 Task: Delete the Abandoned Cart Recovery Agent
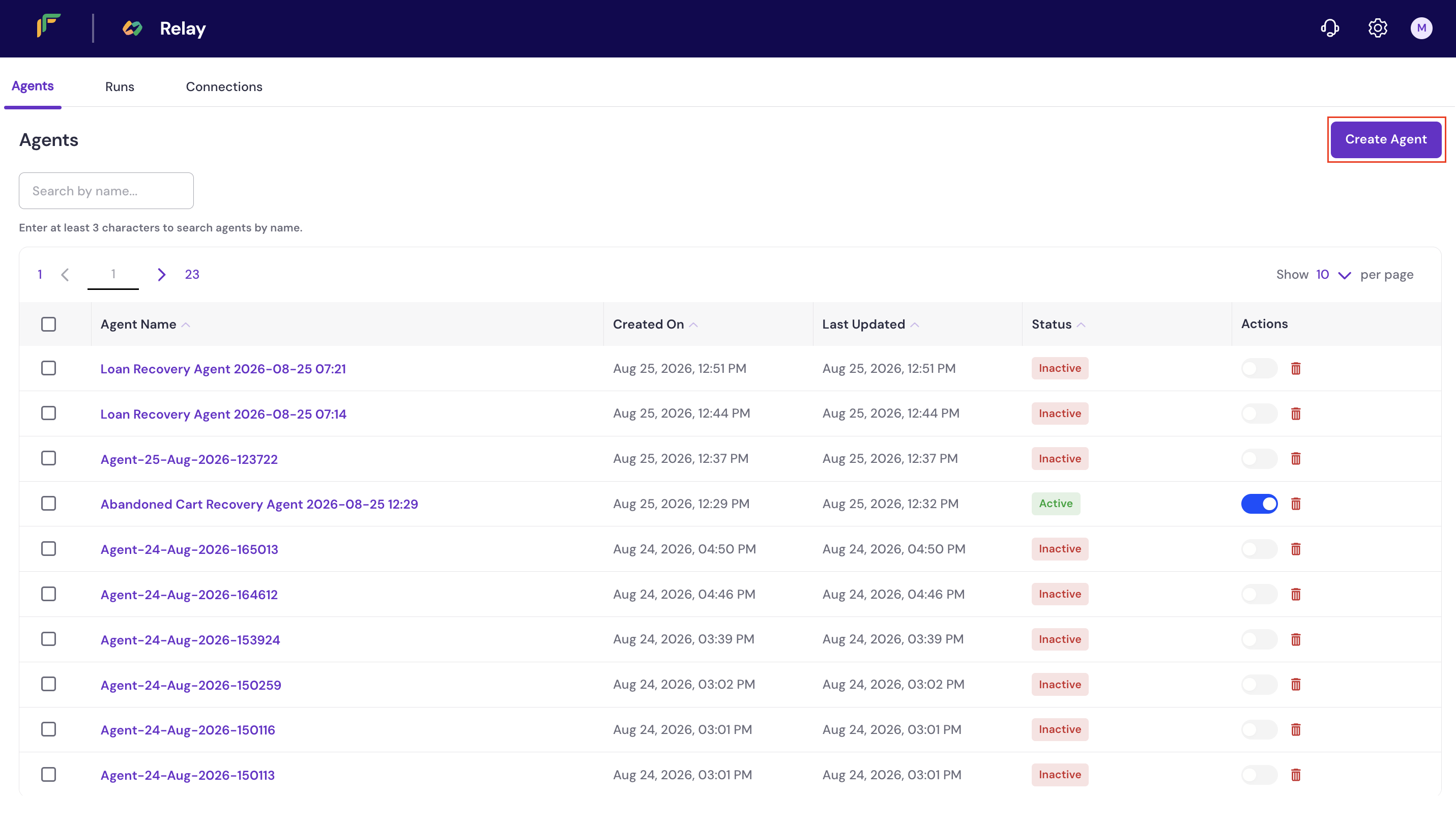tap(1296, 504)
